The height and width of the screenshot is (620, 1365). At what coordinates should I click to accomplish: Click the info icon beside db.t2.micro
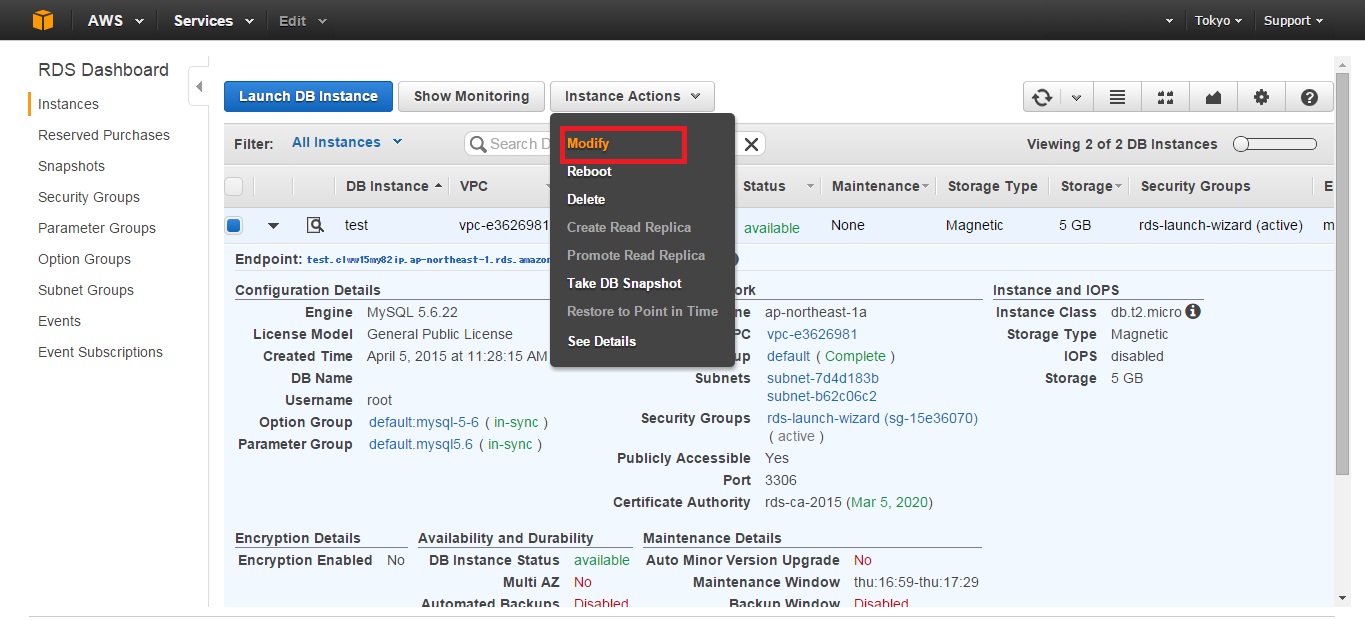point(1192,312)
